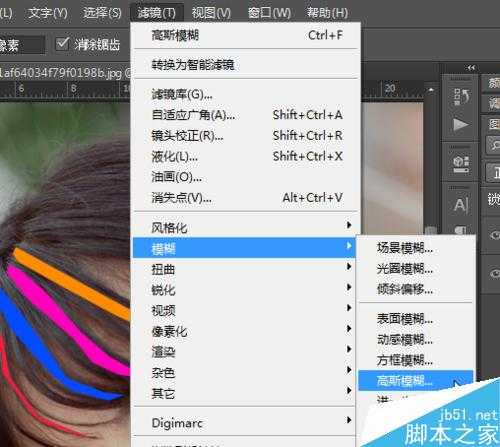The image size is (500, 447).
Task: Click highlighted 高斯模糊... in the blur submenu
Action: pyautogui.click(x=416, y=380)
